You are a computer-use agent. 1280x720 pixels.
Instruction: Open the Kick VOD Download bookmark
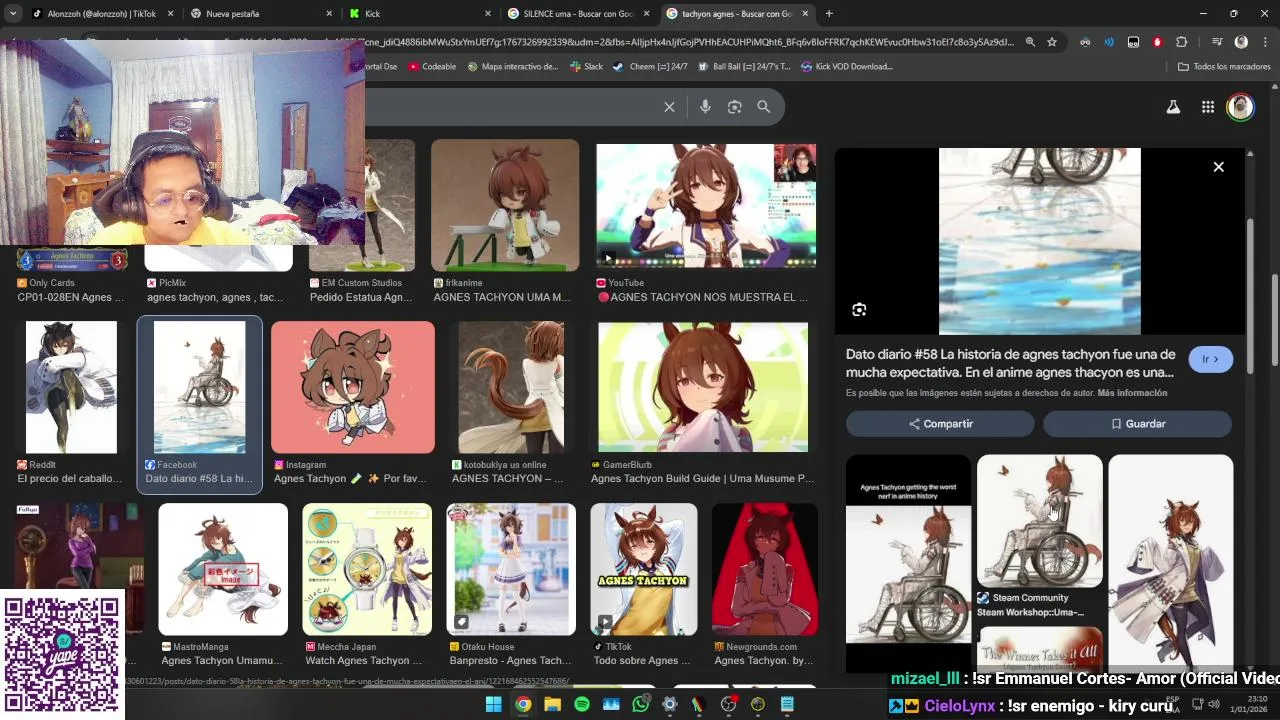coord(845,67)
